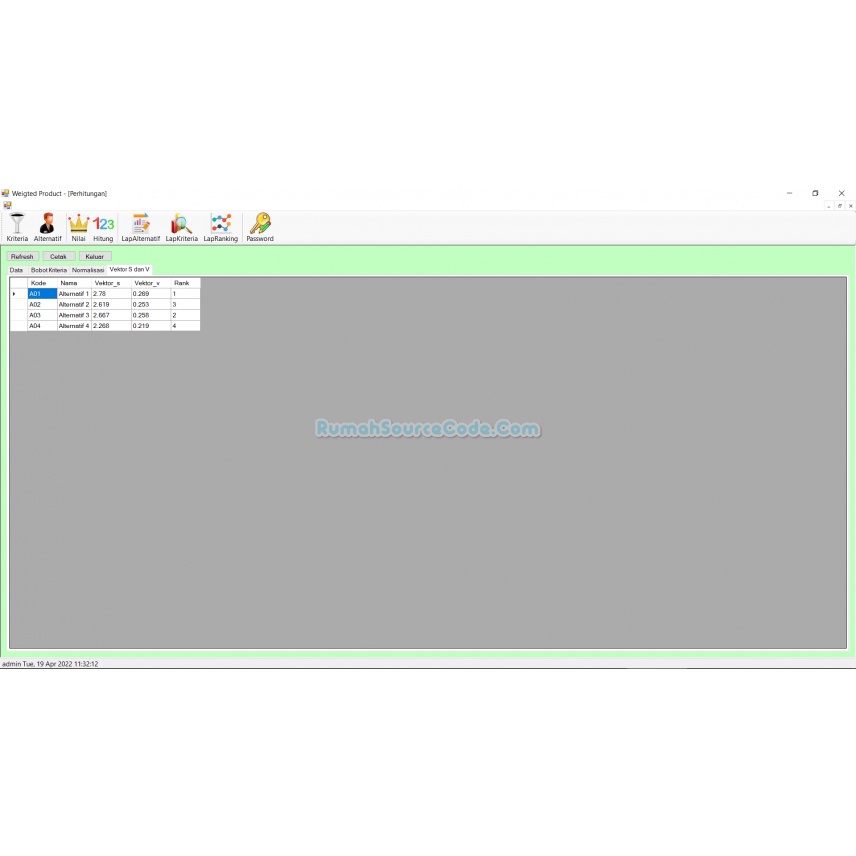Click the Alternatif 3 name cell
The height and width of the screenshot is (856, 856).
coord(74,316)
